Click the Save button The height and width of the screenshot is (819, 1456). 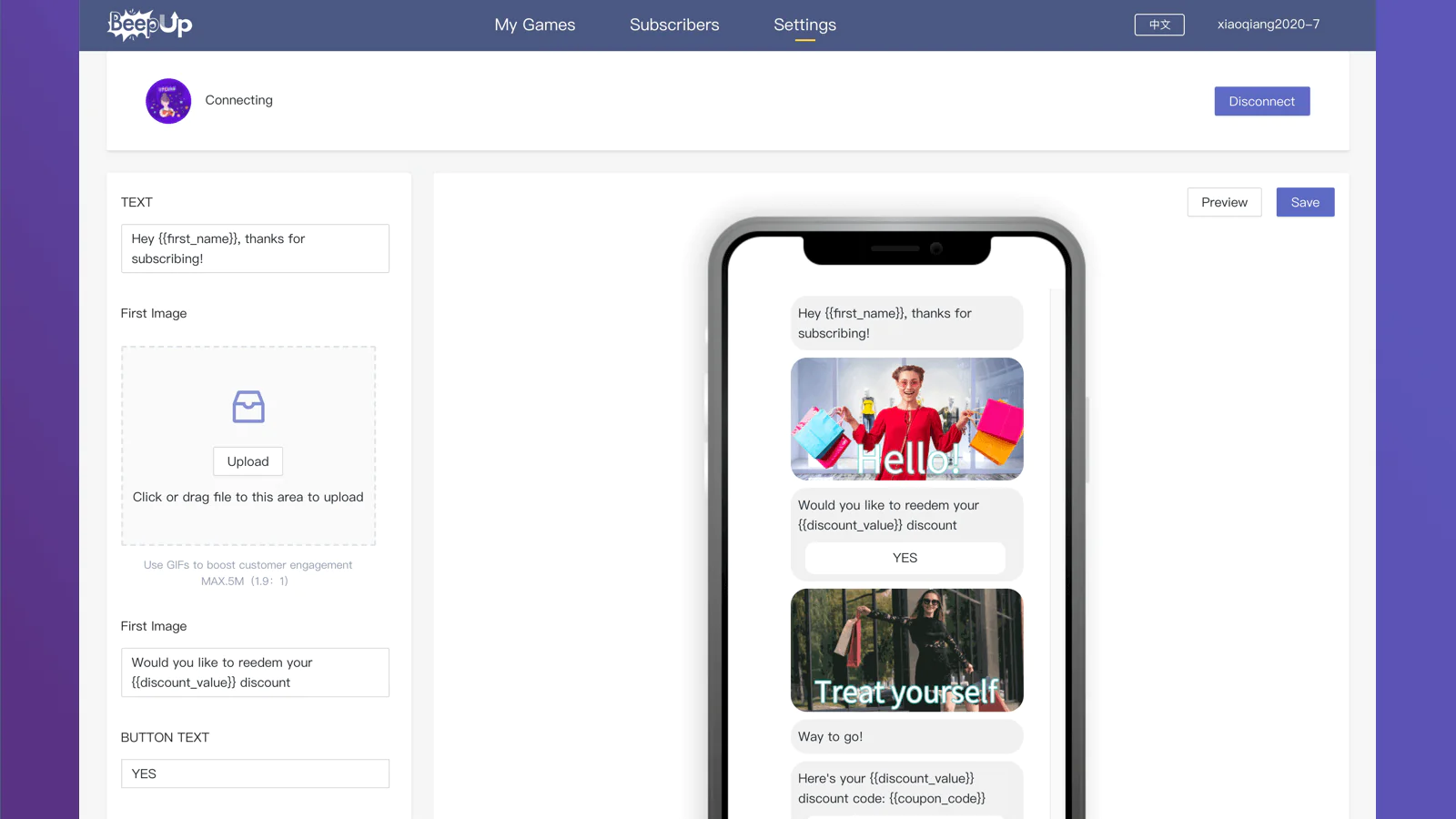pos(1305,202)
